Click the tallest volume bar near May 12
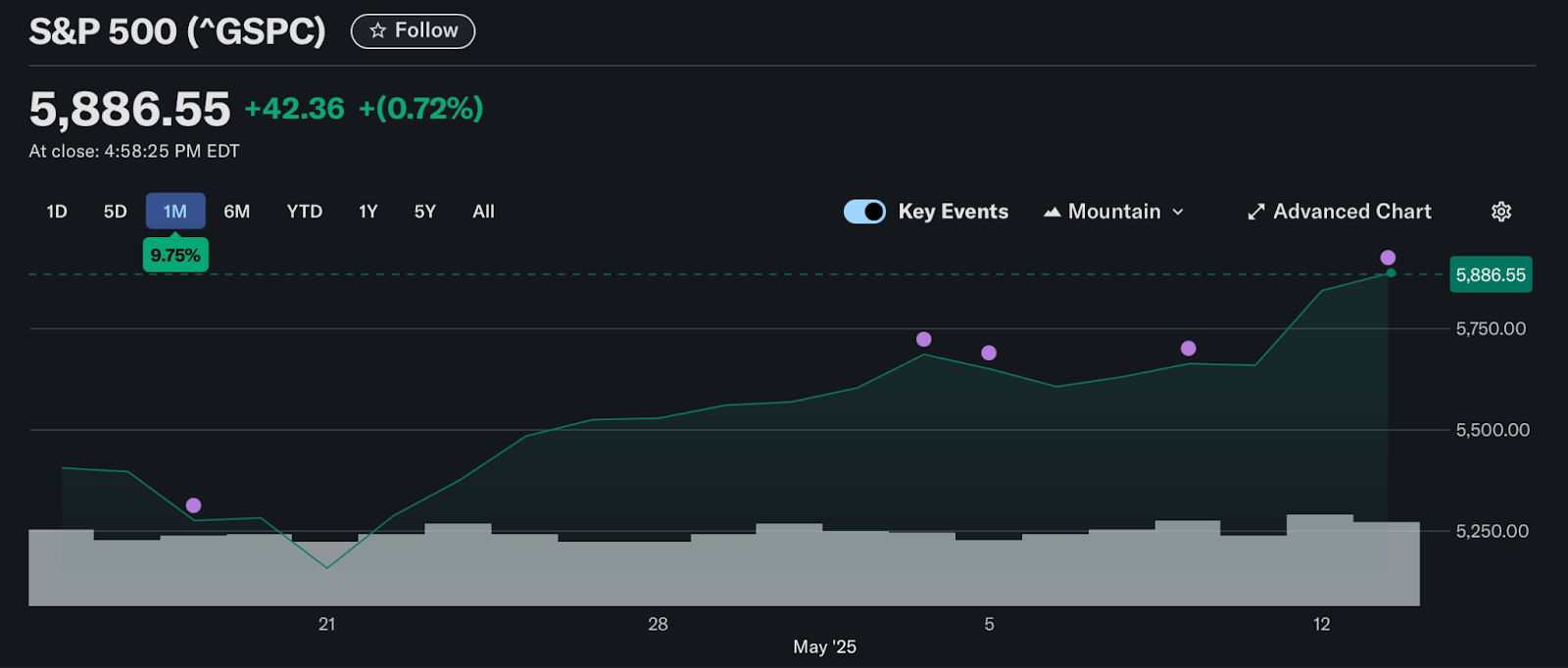The width and height of the screenshot is (1568, 668). 1320,560
